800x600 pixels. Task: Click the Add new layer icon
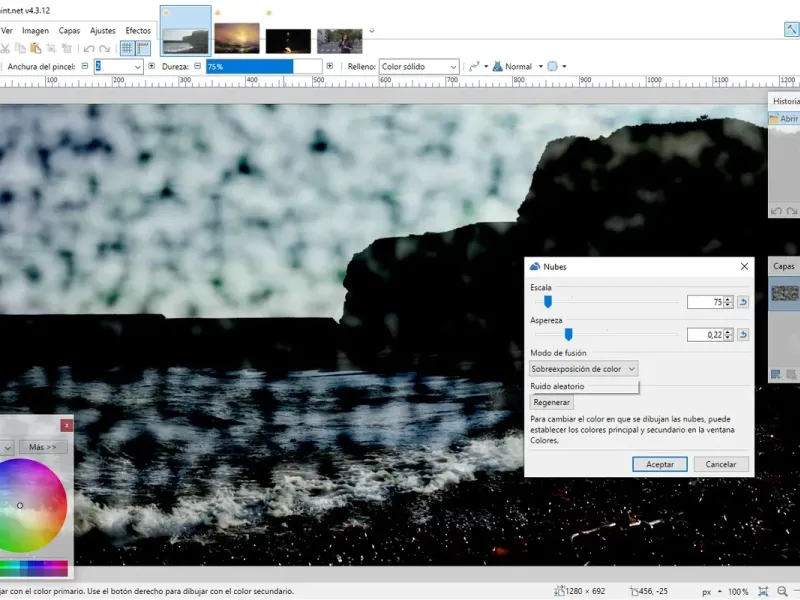pyautogui.click(x=776, y=374)
